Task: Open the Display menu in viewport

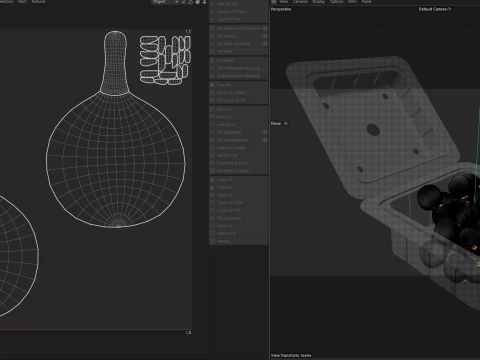Action: (x=319, y=2)
